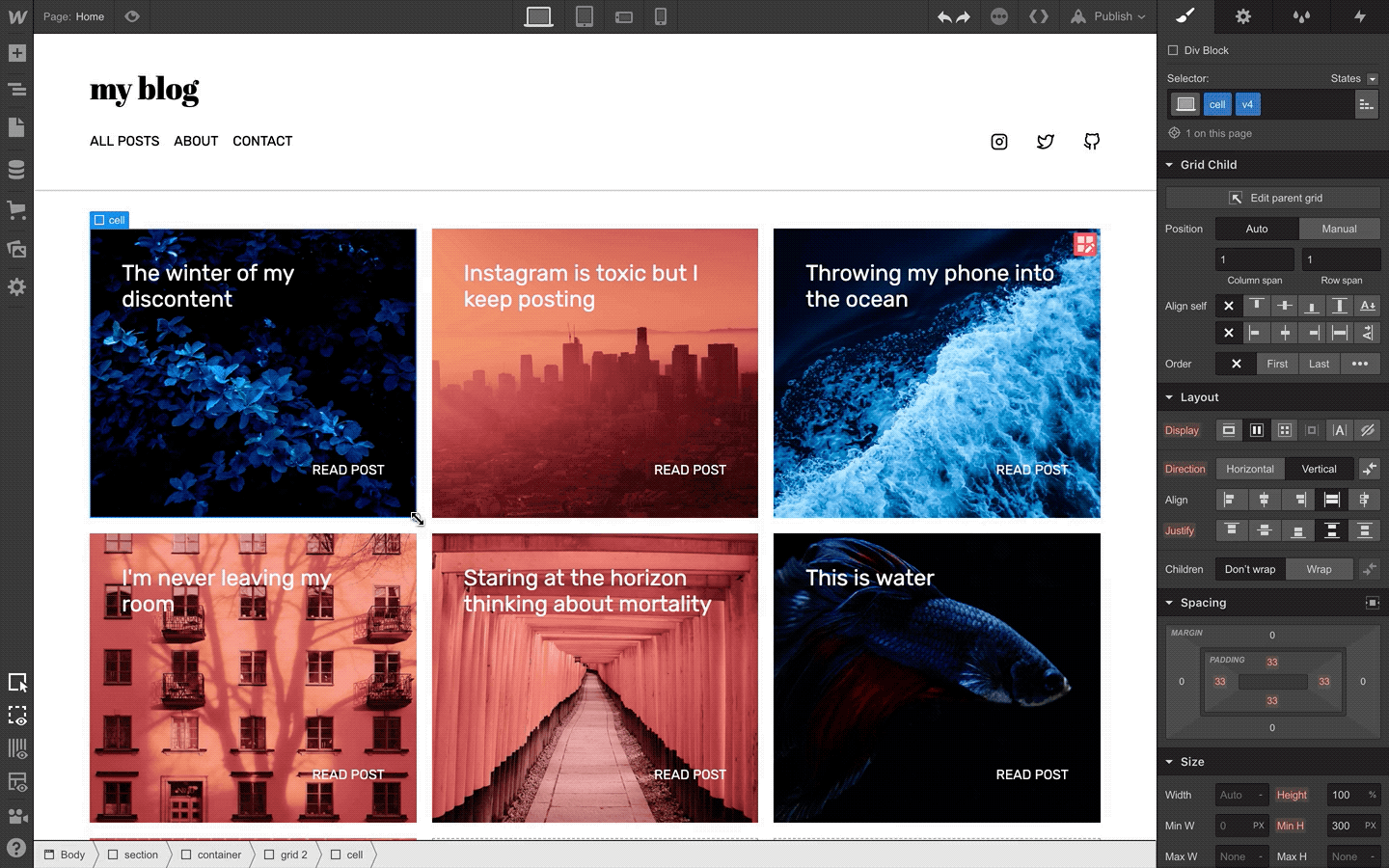Viewport: 1389px width, 868px height.
Task: Open the Ecommerce cart icon
Action: (x=16, y=209)
